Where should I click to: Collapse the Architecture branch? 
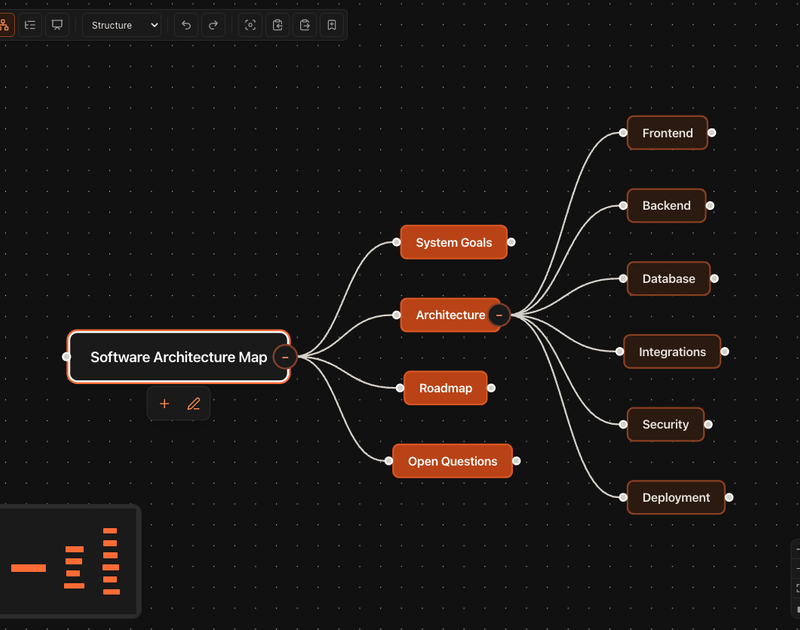[499, 315]
